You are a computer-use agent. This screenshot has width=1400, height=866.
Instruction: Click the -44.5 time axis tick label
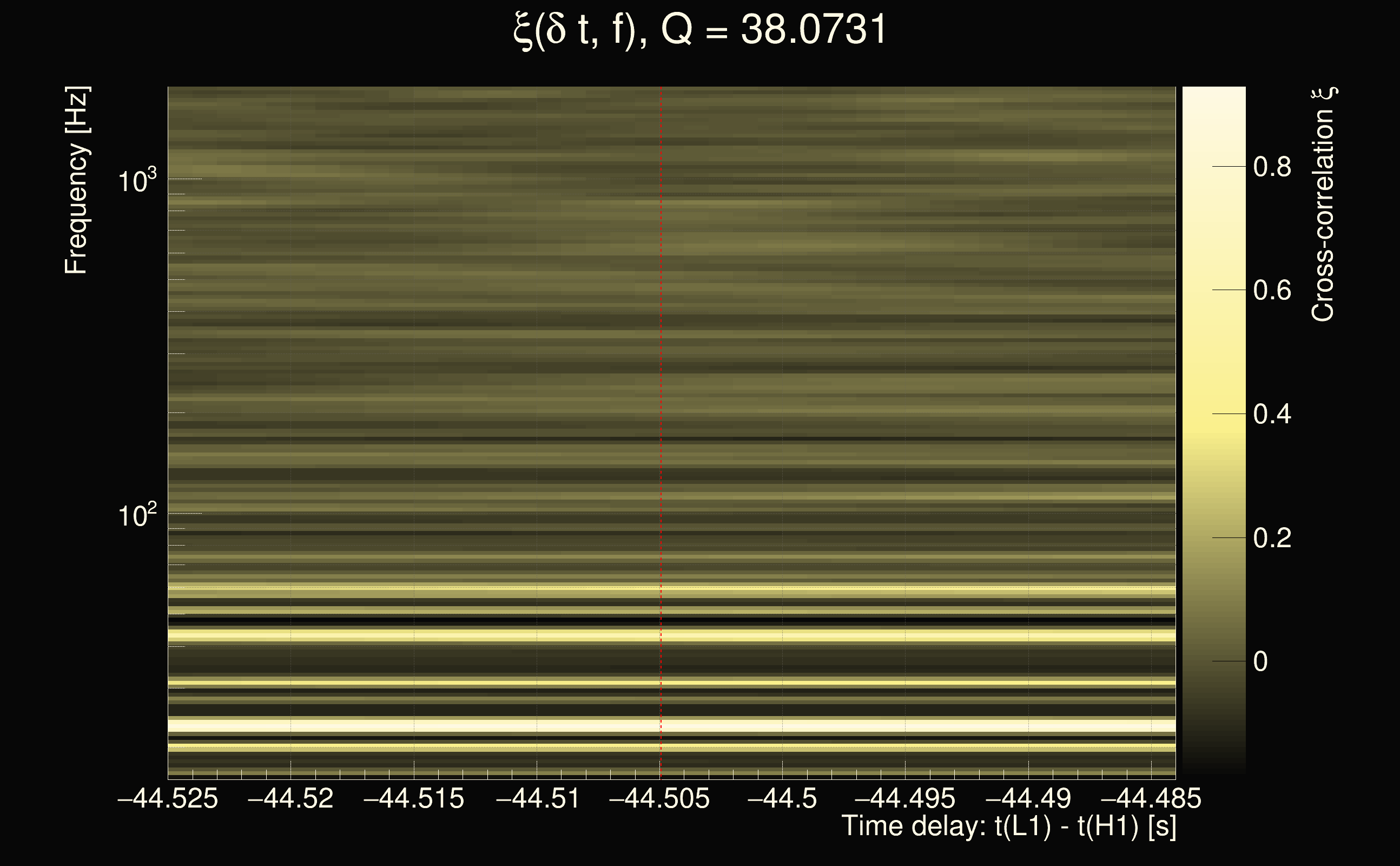pyautogui.click(x=782, y=798)
